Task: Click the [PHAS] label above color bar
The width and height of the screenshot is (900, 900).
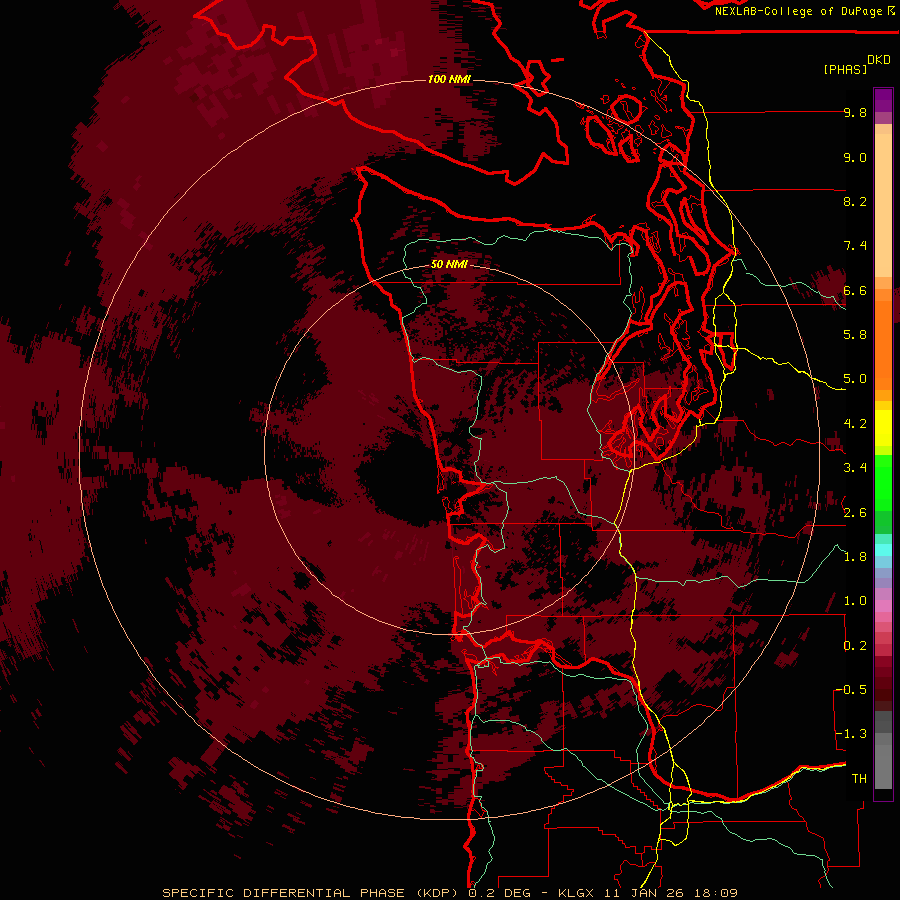Action: [845, 70]
